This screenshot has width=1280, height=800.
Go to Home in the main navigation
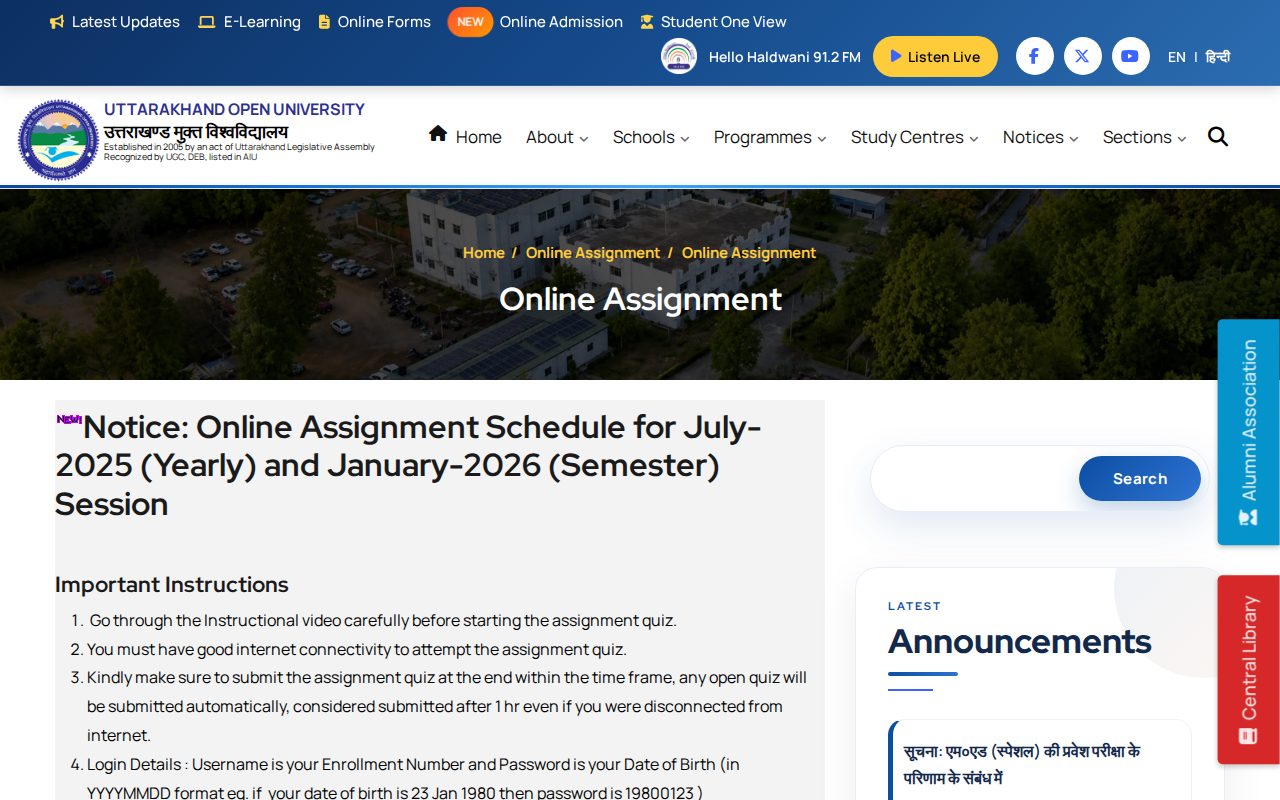coord(479,137)
